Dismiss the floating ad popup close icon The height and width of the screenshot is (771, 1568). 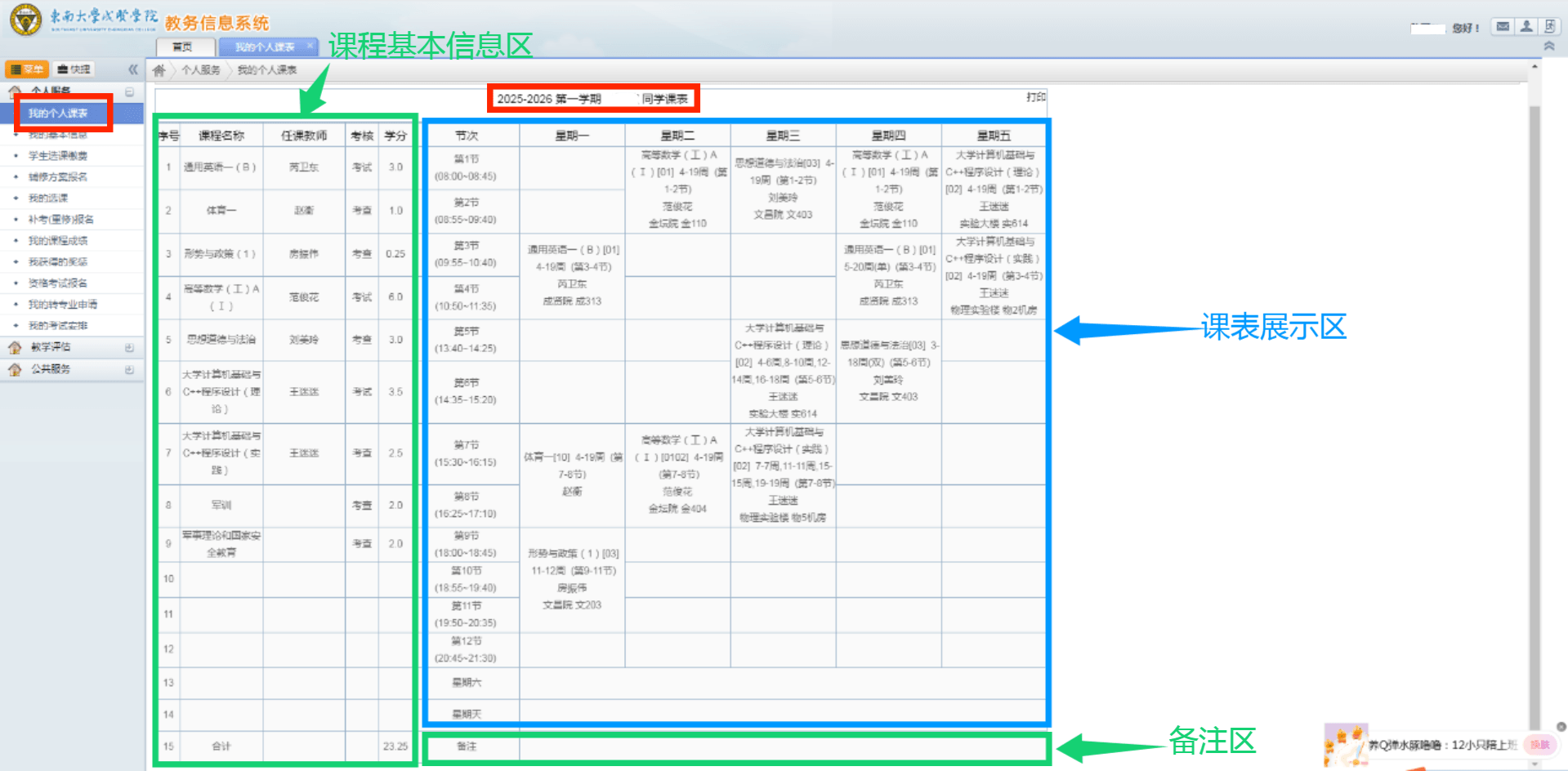[x=1561, y=726]
